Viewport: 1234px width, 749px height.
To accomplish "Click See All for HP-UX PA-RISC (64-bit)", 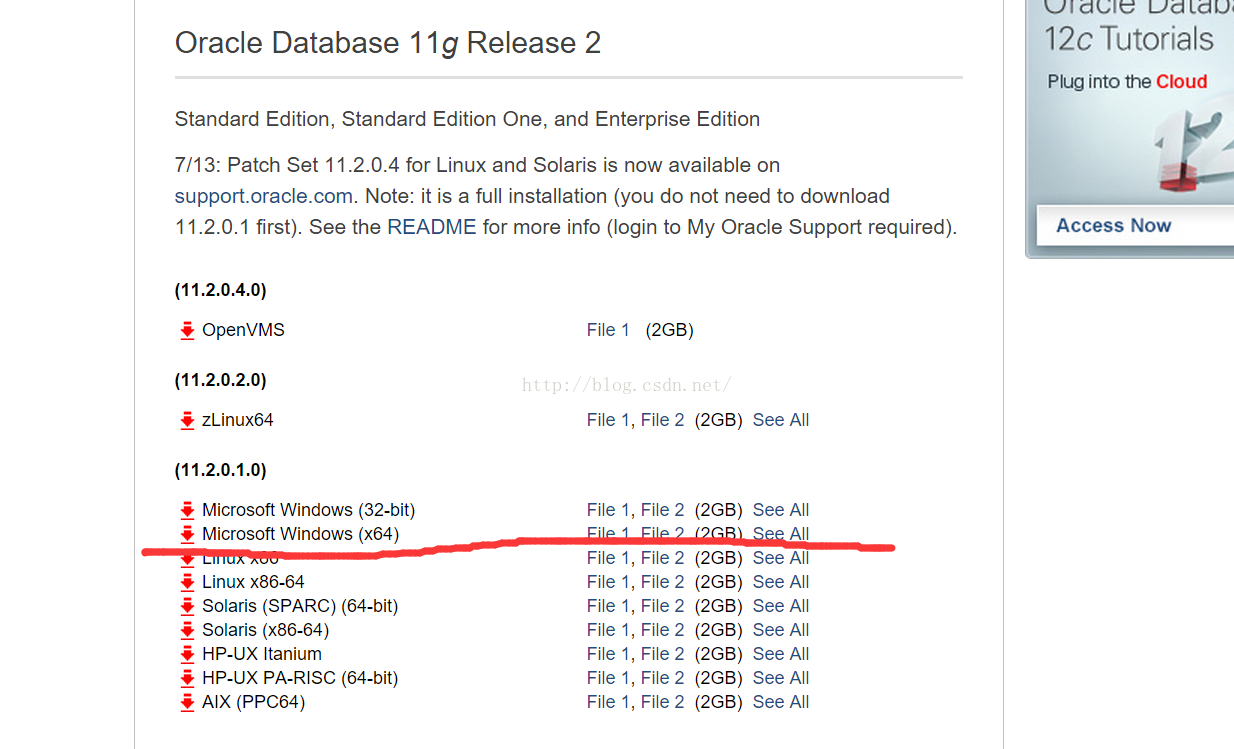I will click(x=781, y=678).
